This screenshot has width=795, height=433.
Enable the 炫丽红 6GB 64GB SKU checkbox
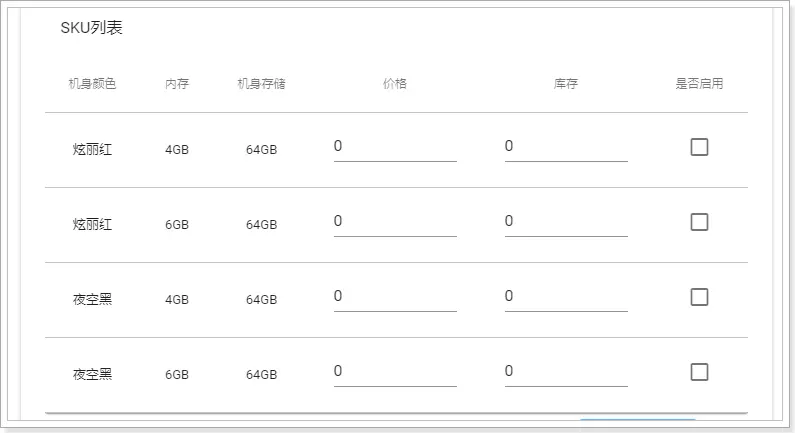699,222
